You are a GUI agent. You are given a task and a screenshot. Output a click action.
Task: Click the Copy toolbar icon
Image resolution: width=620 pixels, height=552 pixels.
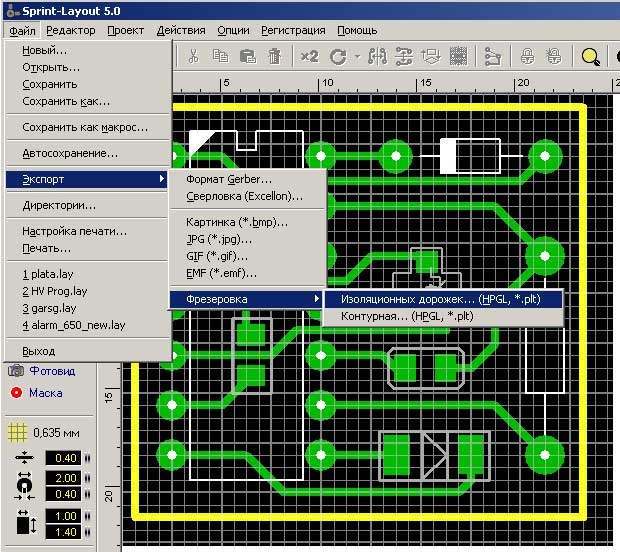(220, 56)
